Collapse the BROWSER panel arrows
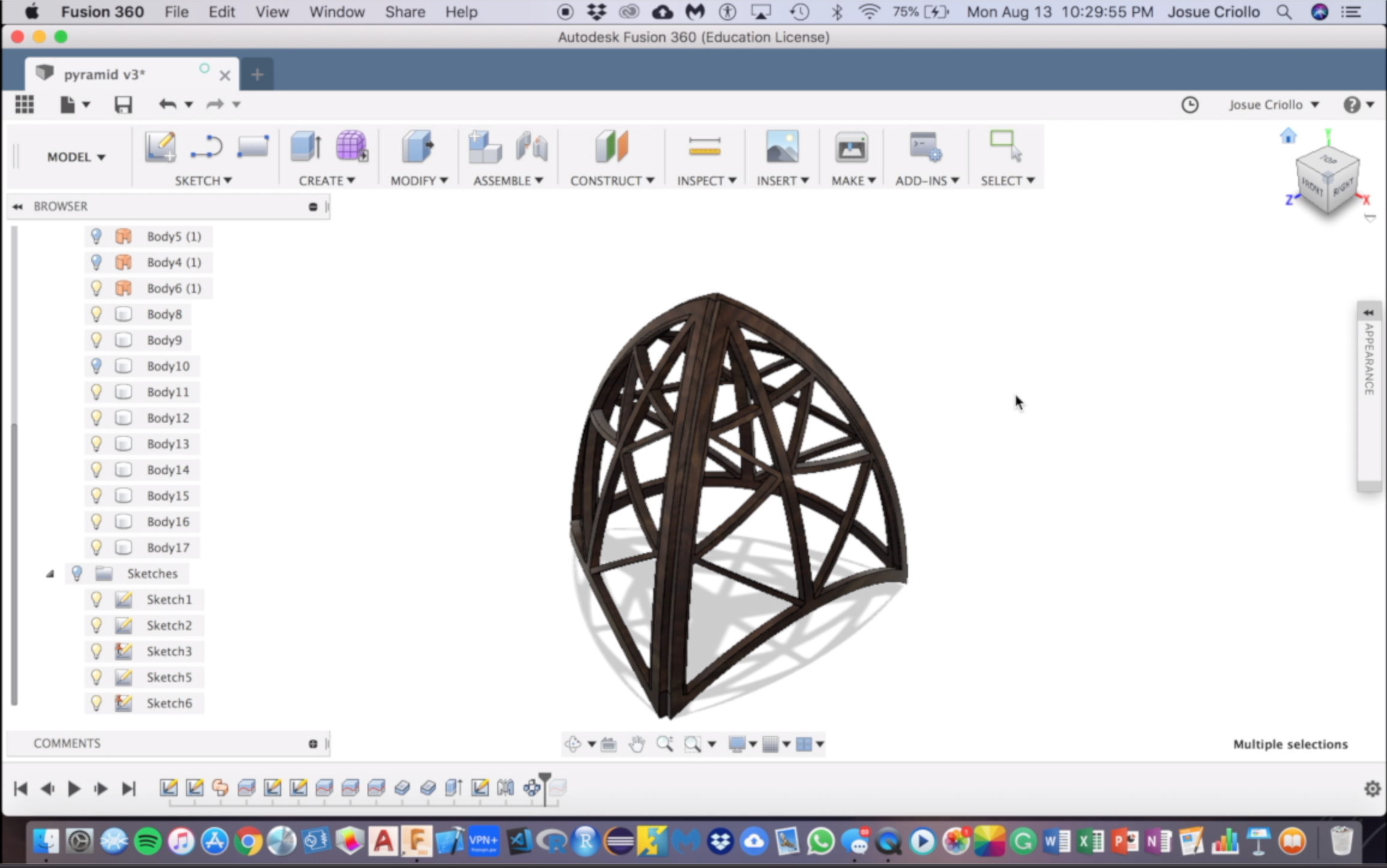The image size is (1387, 868). click(x=17, y=206)
